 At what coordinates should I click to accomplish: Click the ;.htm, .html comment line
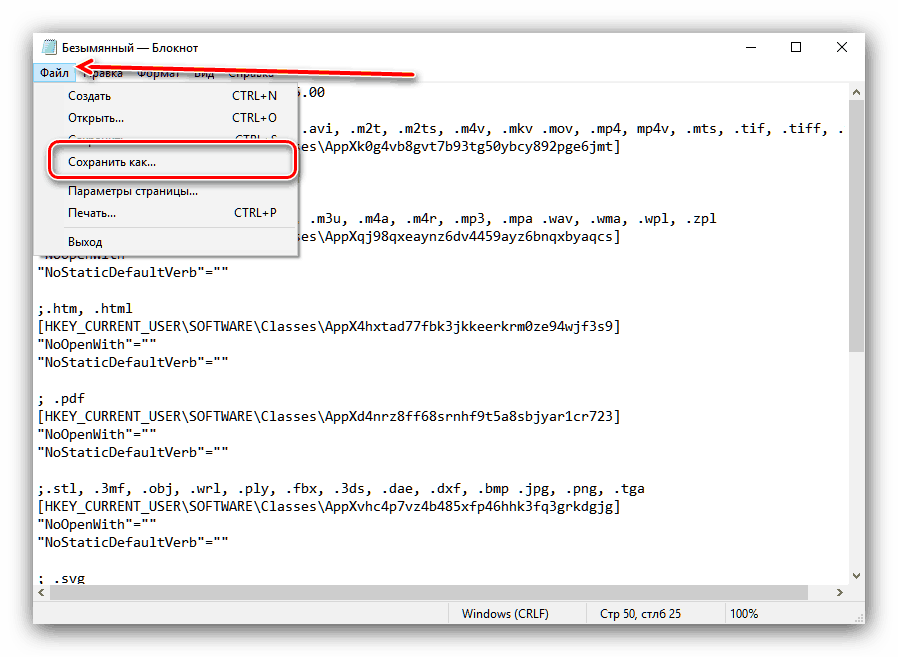85,308
